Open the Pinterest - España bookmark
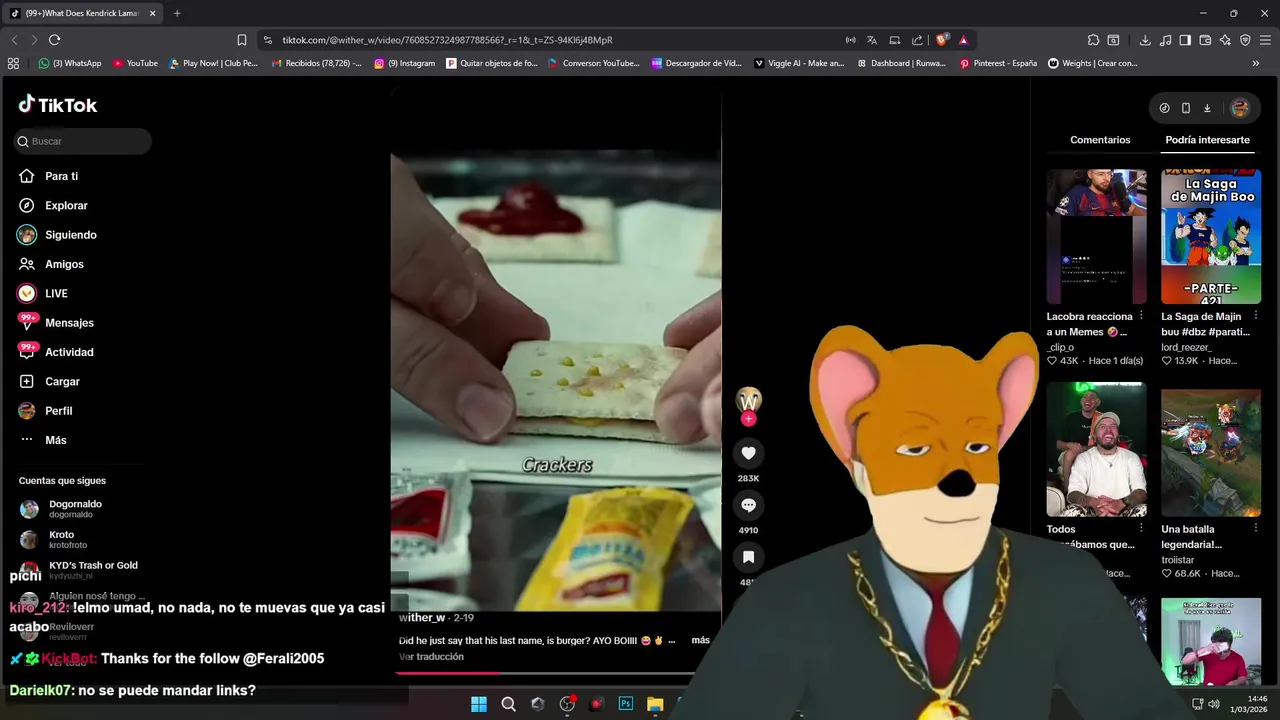Viewport: 1280px width, 720px height. [x=998, y=63]
